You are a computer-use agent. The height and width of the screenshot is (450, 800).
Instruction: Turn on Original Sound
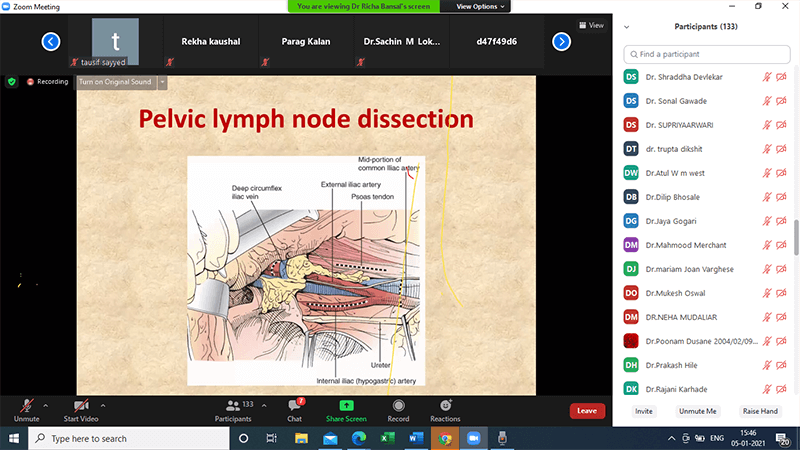coord(115,81)
